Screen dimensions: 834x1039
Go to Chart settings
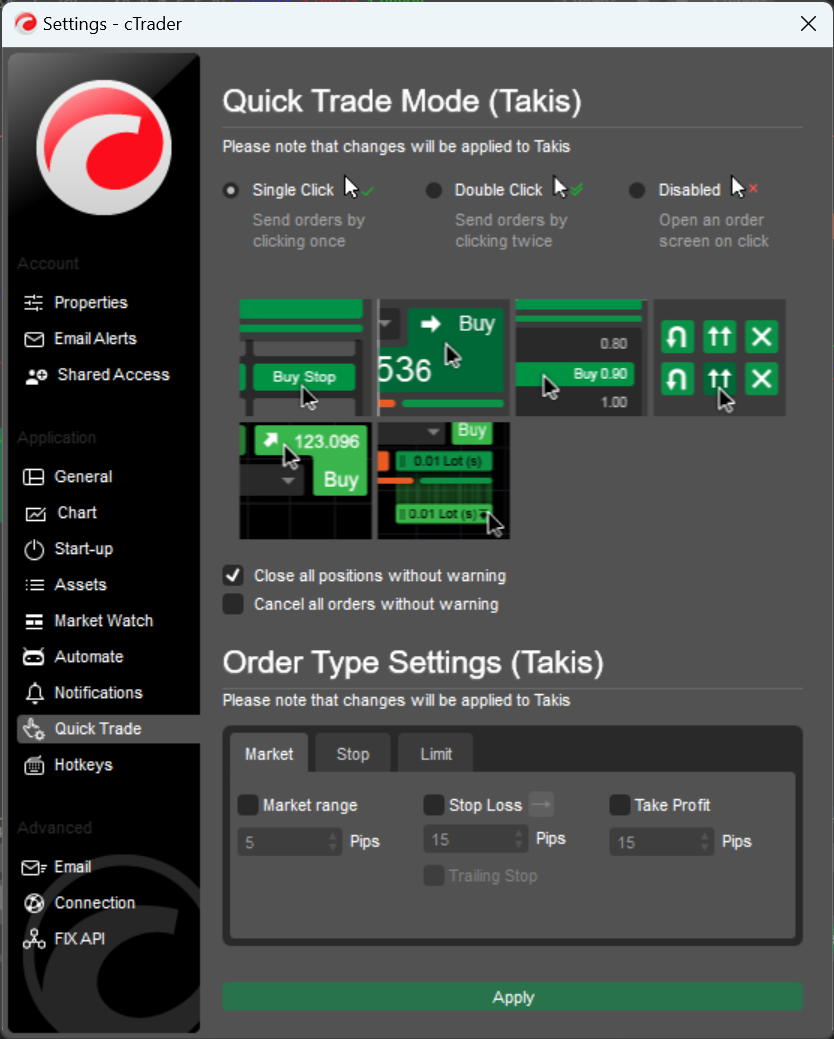tap(77, 513)
